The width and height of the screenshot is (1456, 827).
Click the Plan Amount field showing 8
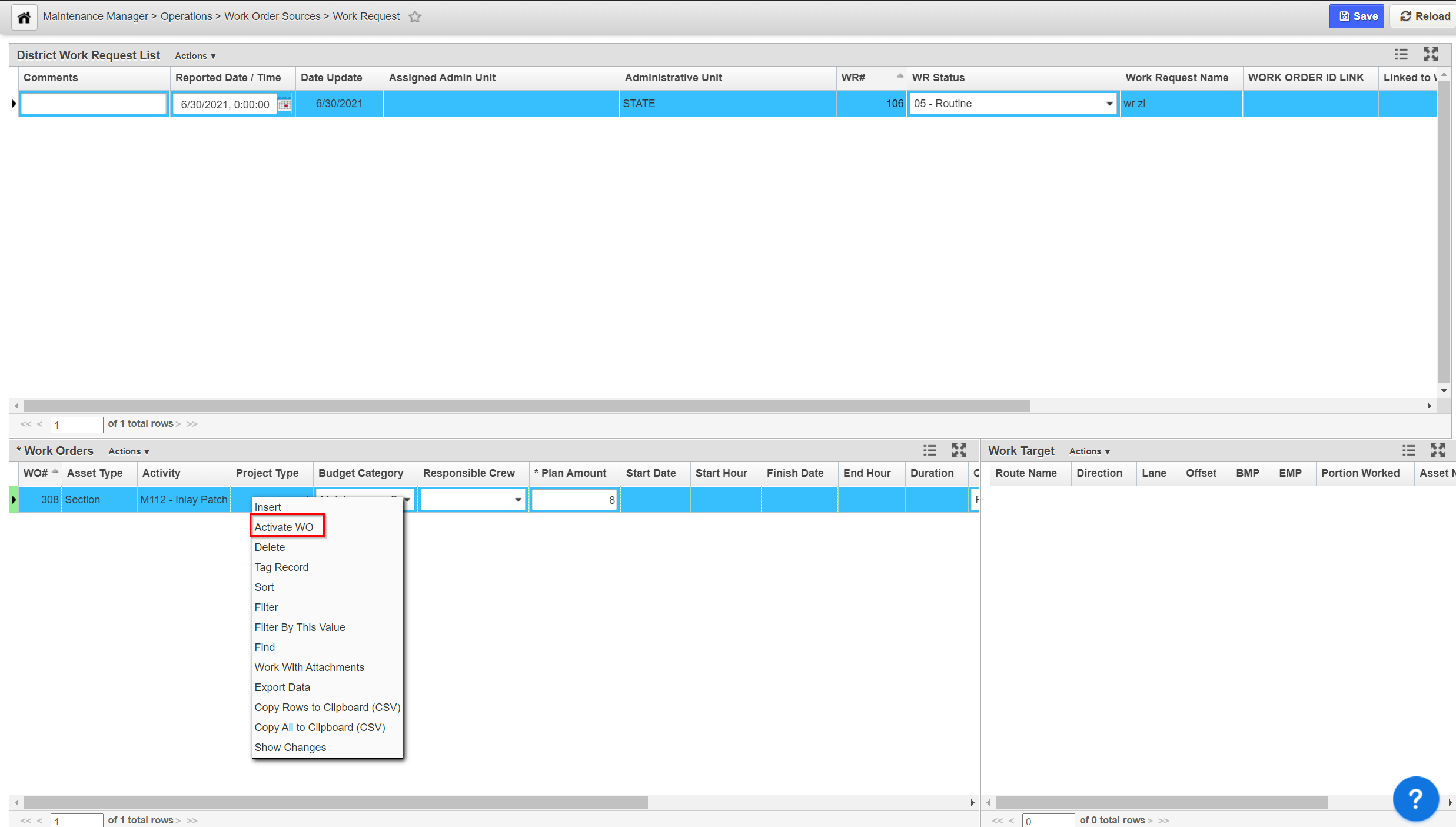pos(574,500)
